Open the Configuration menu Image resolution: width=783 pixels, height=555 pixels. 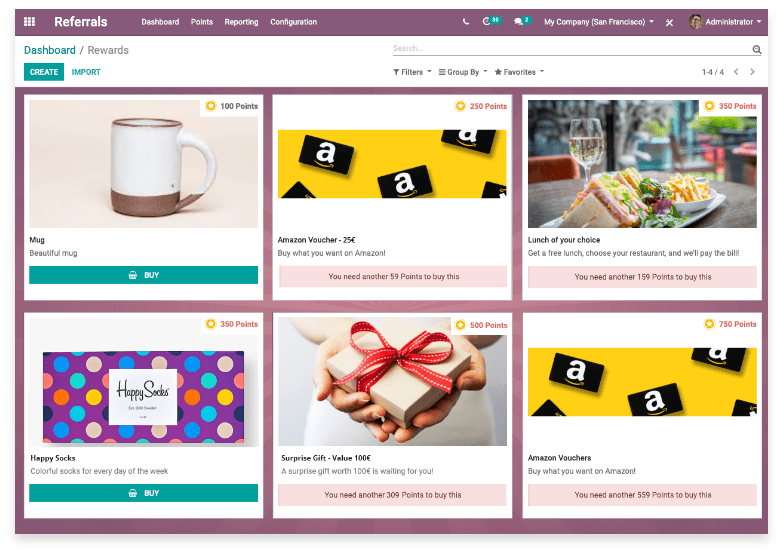[294, 22]
